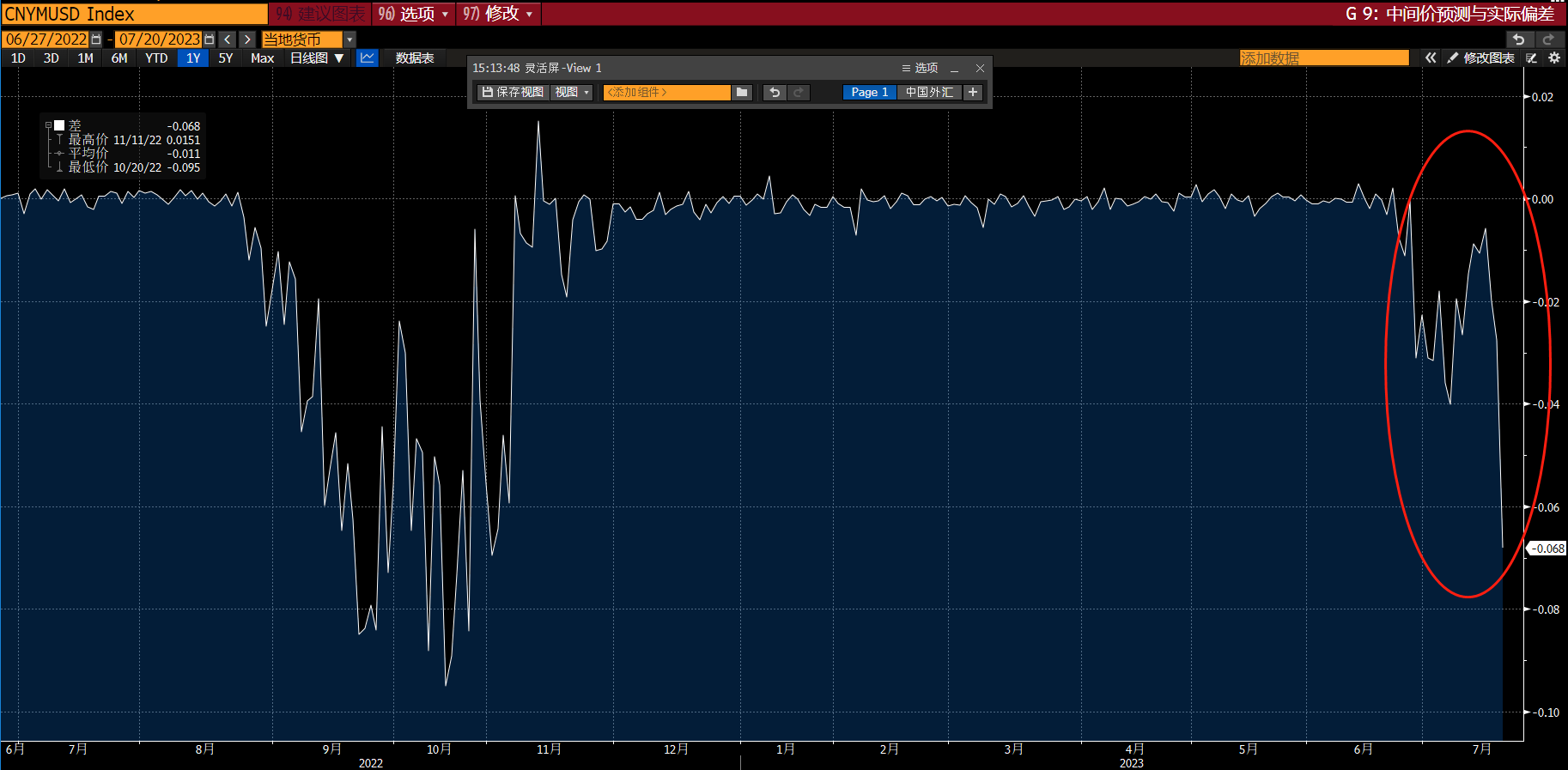Expand the 日线图 periodicity dropdown
Image resolution: width=1568 pixels, height=770 pixels.
coord(317,58)
